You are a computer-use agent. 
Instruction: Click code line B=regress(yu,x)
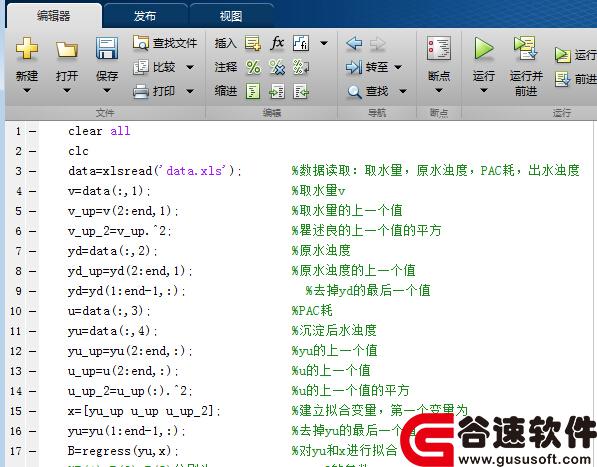tap(123, 451)
